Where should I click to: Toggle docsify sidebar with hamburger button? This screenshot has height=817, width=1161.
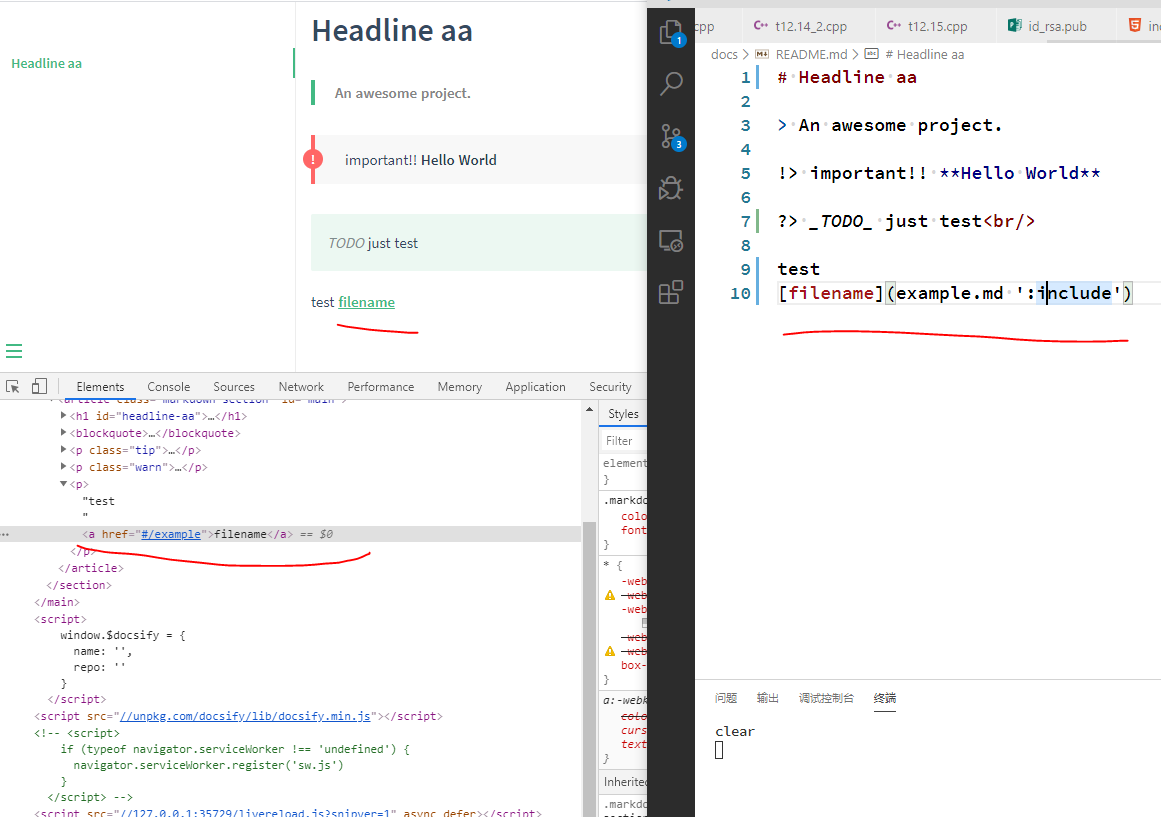pos(14,351)
